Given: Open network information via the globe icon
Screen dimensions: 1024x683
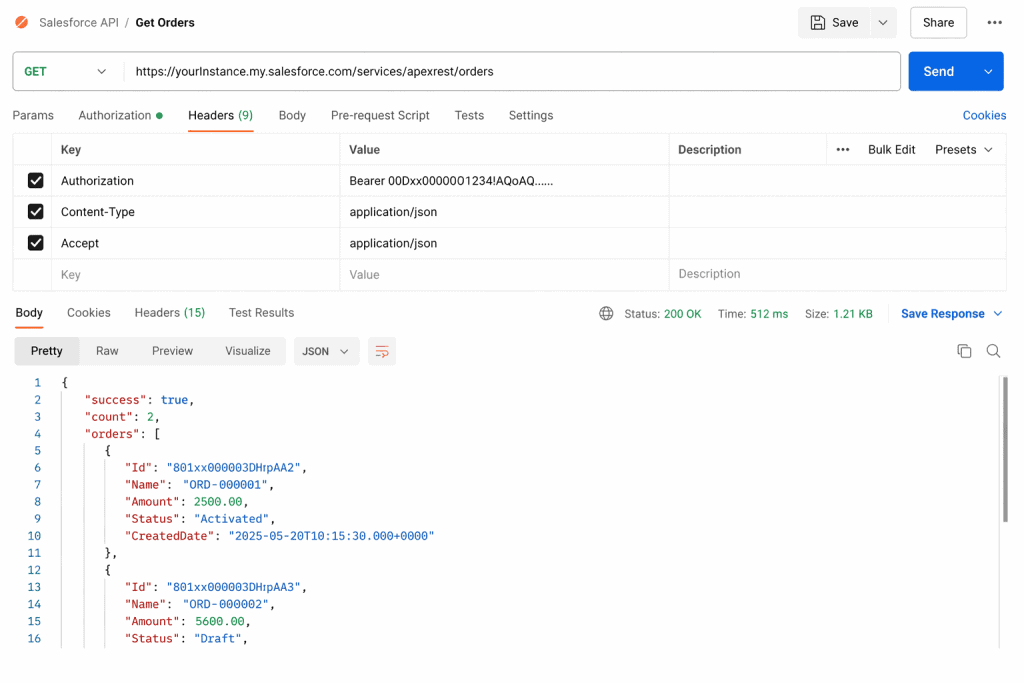Looking at the screenshot, I should coord(606,313).
